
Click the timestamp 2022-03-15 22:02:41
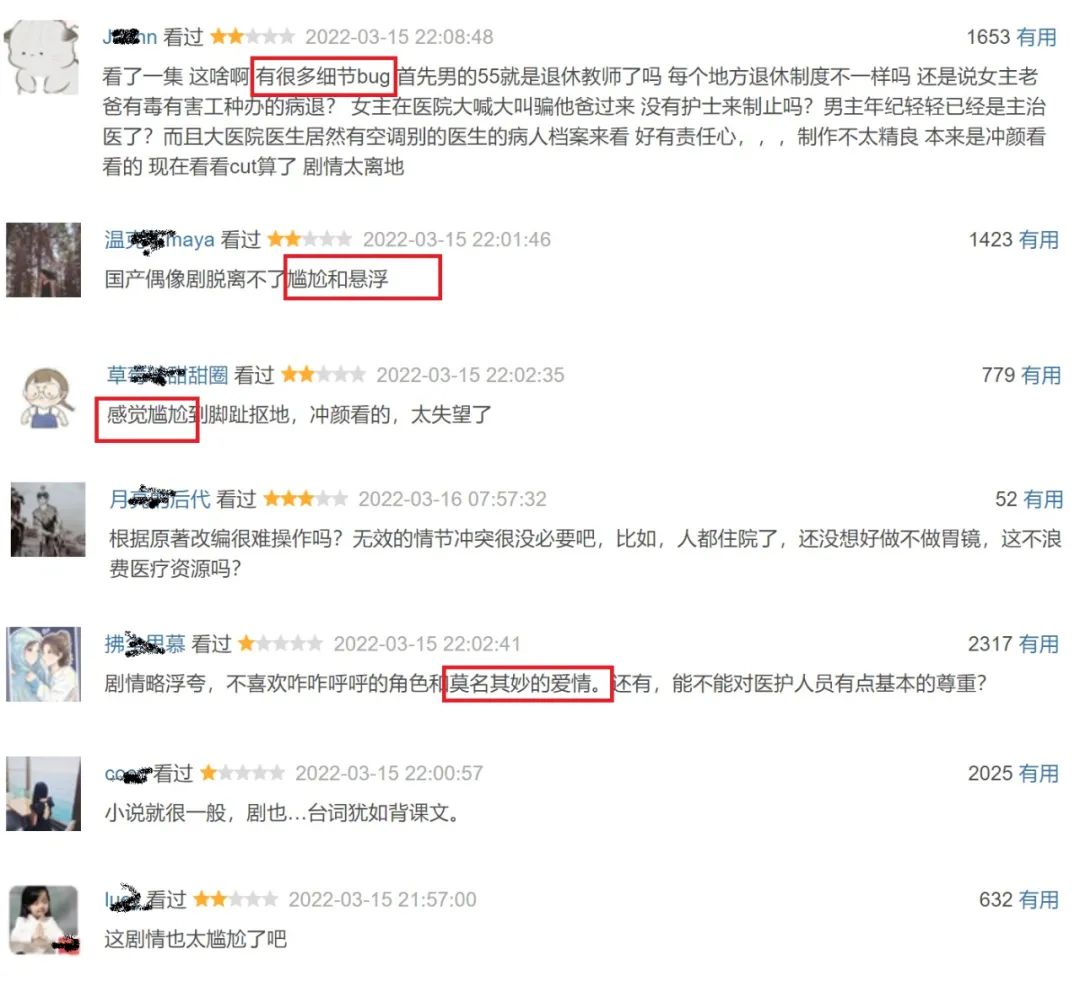[427, 644]
